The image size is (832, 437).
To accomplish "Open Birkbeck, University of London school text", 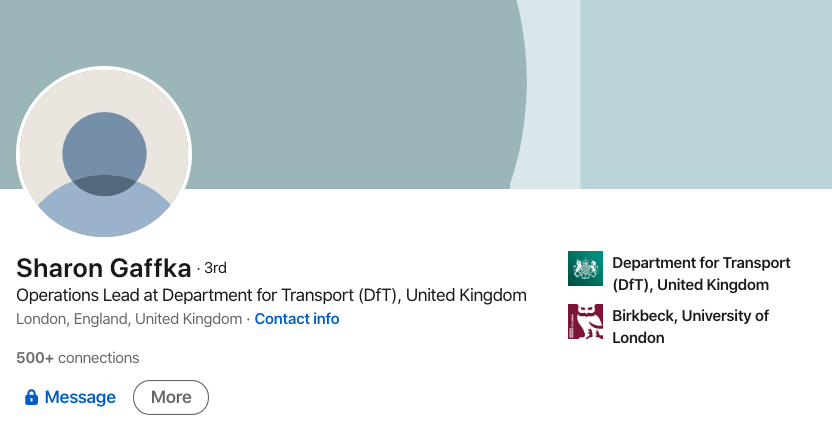I will 690,327.
